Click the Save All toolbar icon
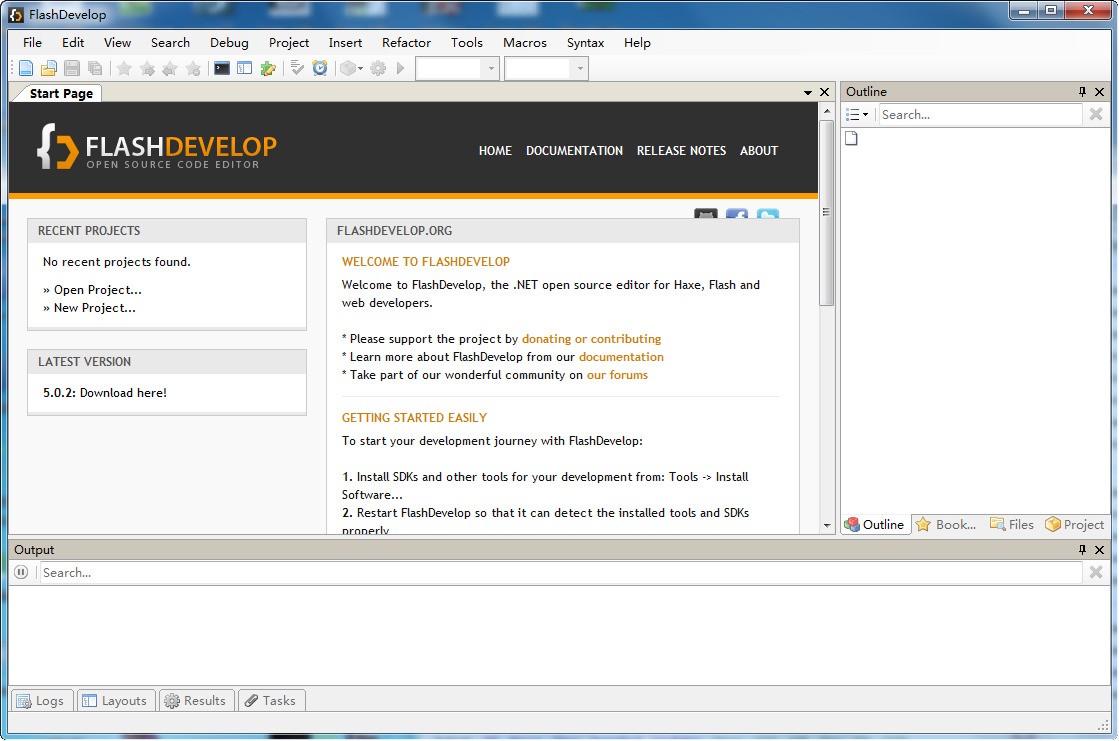The height and width of the screenshot is (741, 1119). (94, 68)
